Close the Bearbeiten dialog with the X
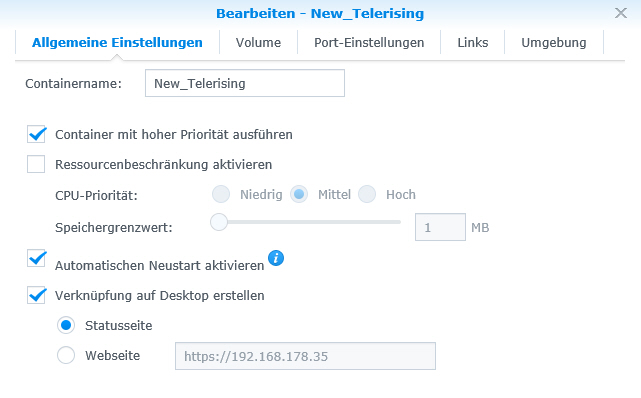Image resolution: width=641 pixels, height=398 pixels. click(x=621, y=13)
